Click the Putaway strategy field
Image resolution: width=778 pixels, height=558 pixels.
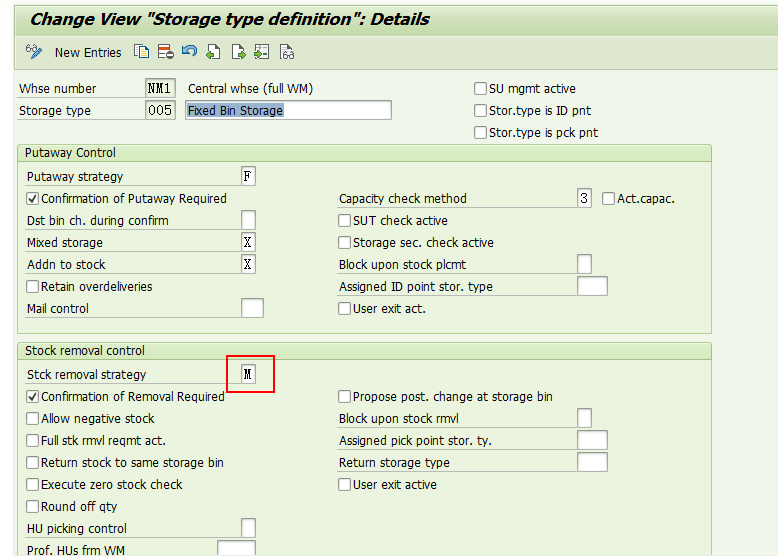tap(248, 176)
